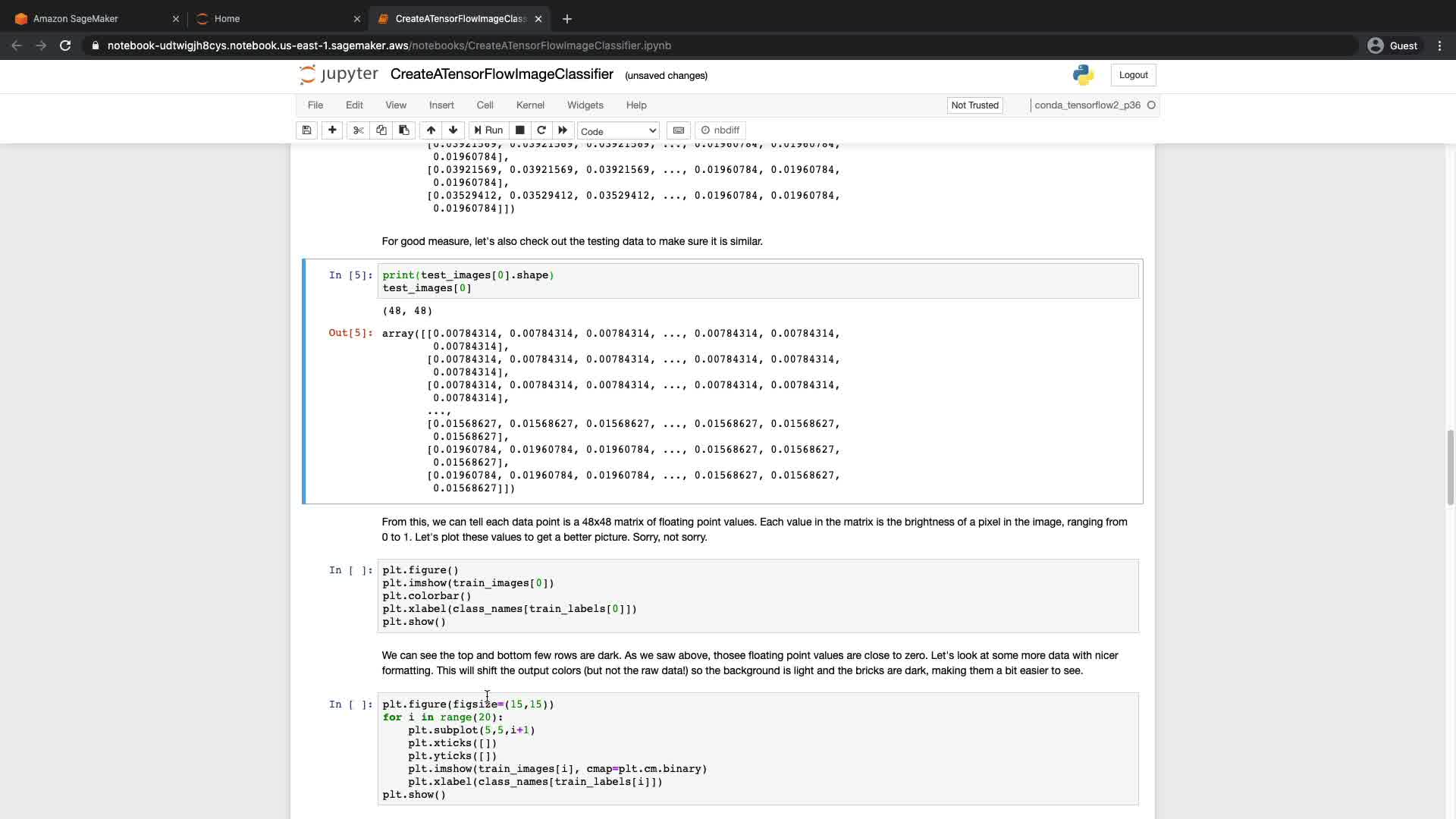1456x819 pixels.
Task: Move selected cell down arrow
Action: point(453,130)
